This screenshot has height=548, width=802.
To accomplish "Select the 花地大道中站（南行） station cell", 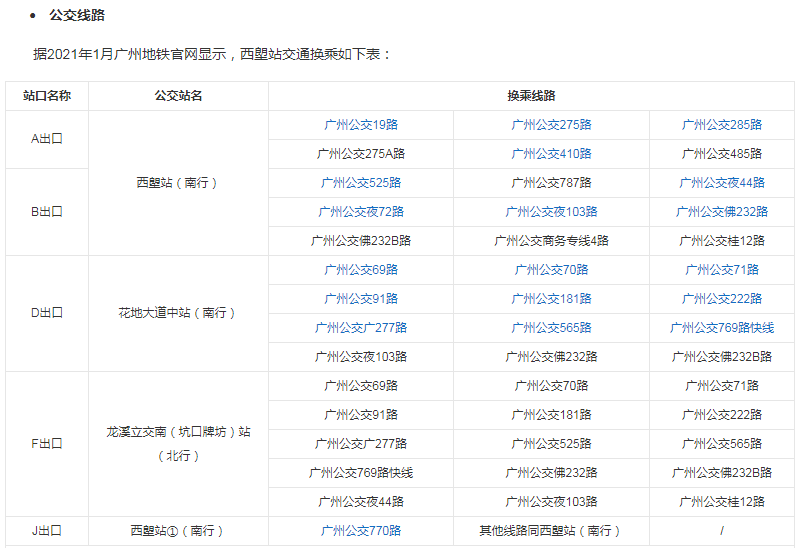I will pyautogui.click(x=178, y=313).
